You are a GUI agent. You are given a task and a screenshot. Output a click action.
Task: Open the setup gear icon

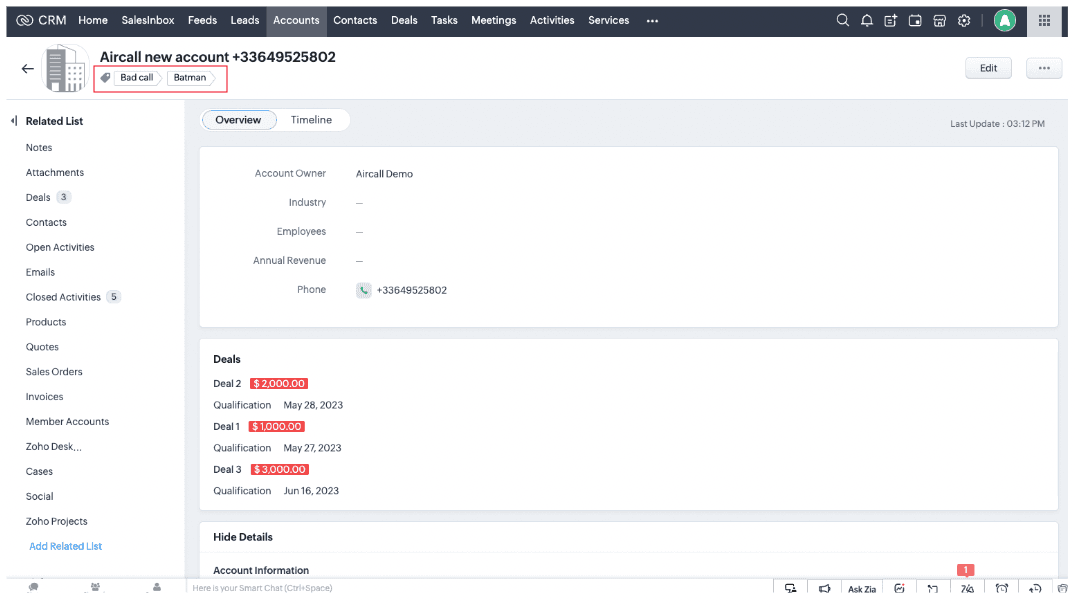964,20
